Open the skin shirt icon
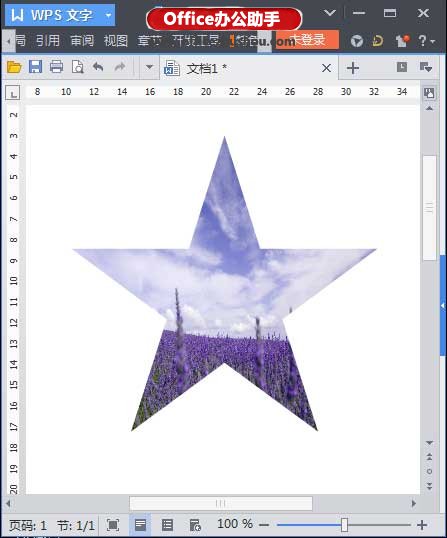The height and width of the screenshot is (538, 447). (x=402, y=41)
